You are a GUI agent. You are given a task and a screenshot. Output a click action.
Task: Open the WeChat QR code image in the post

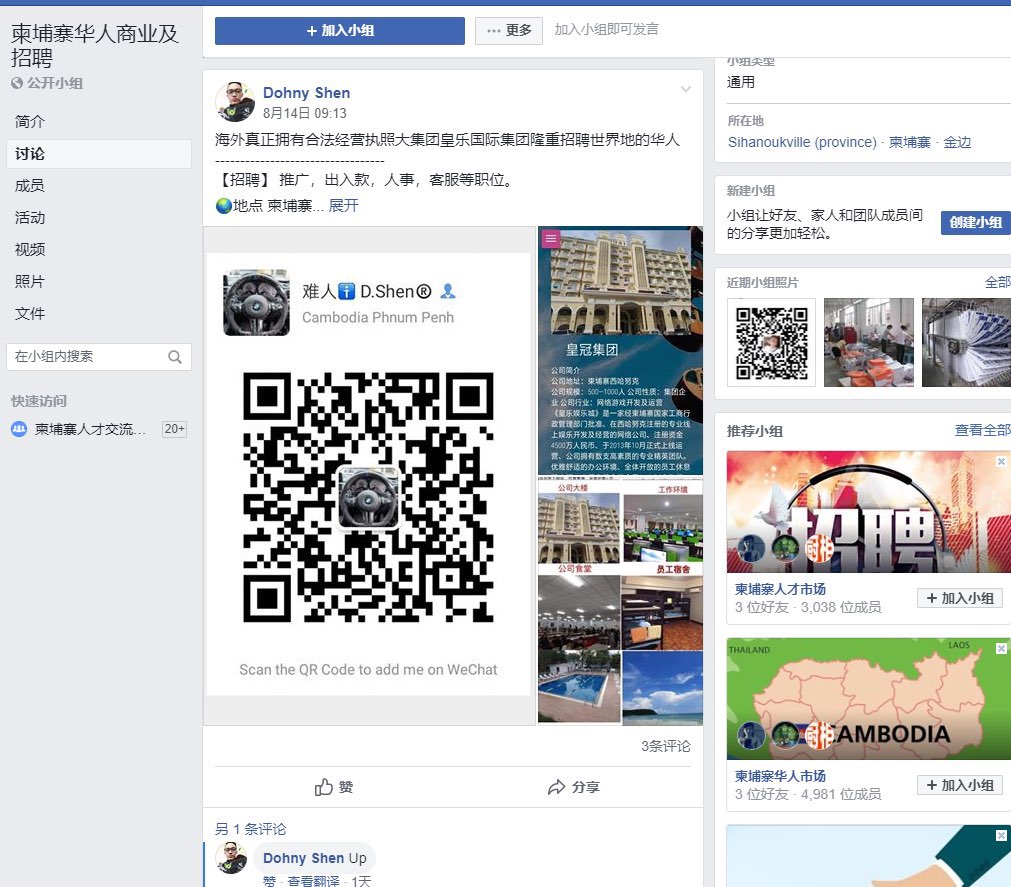click(x=369, y=476)
